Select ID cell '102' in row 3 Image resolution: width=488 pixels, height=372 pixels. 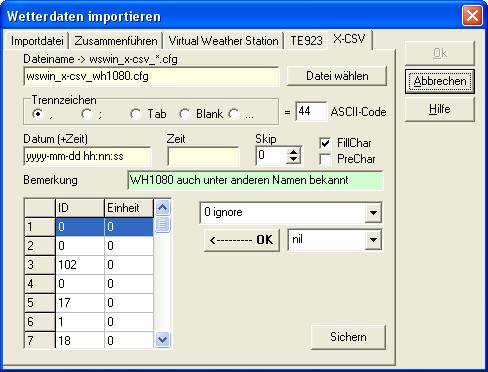pos(80,265)
